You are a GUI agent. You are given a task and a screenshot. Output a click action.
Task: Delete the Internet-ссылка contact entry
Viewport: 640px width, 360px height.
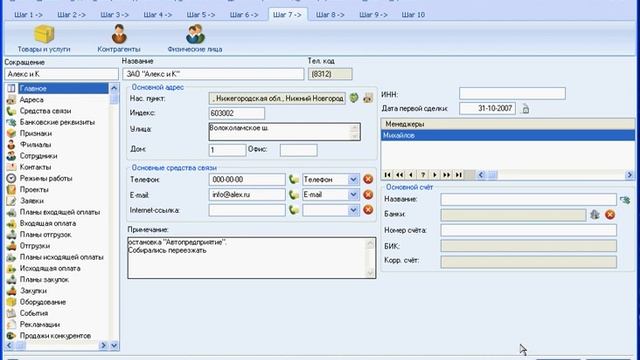(x=368, y=210)
